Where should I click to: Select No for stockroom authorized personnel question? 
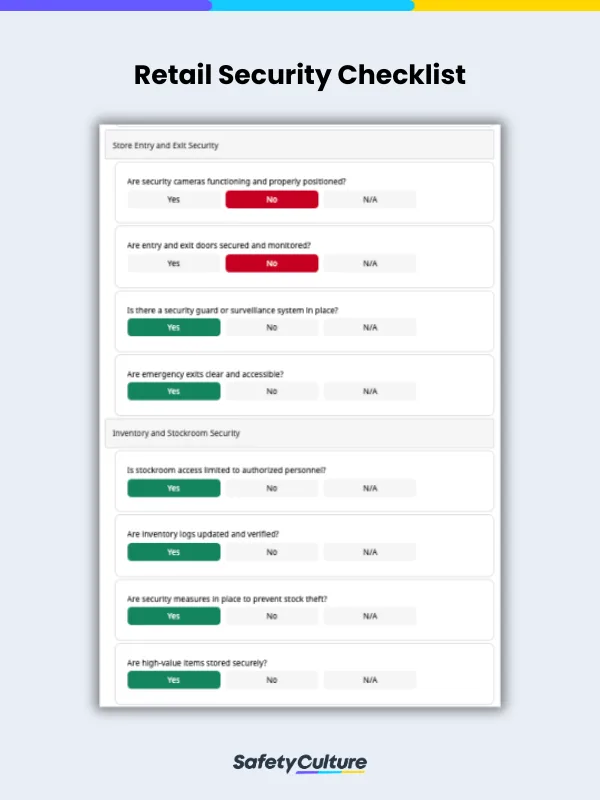tap(272, 488)
